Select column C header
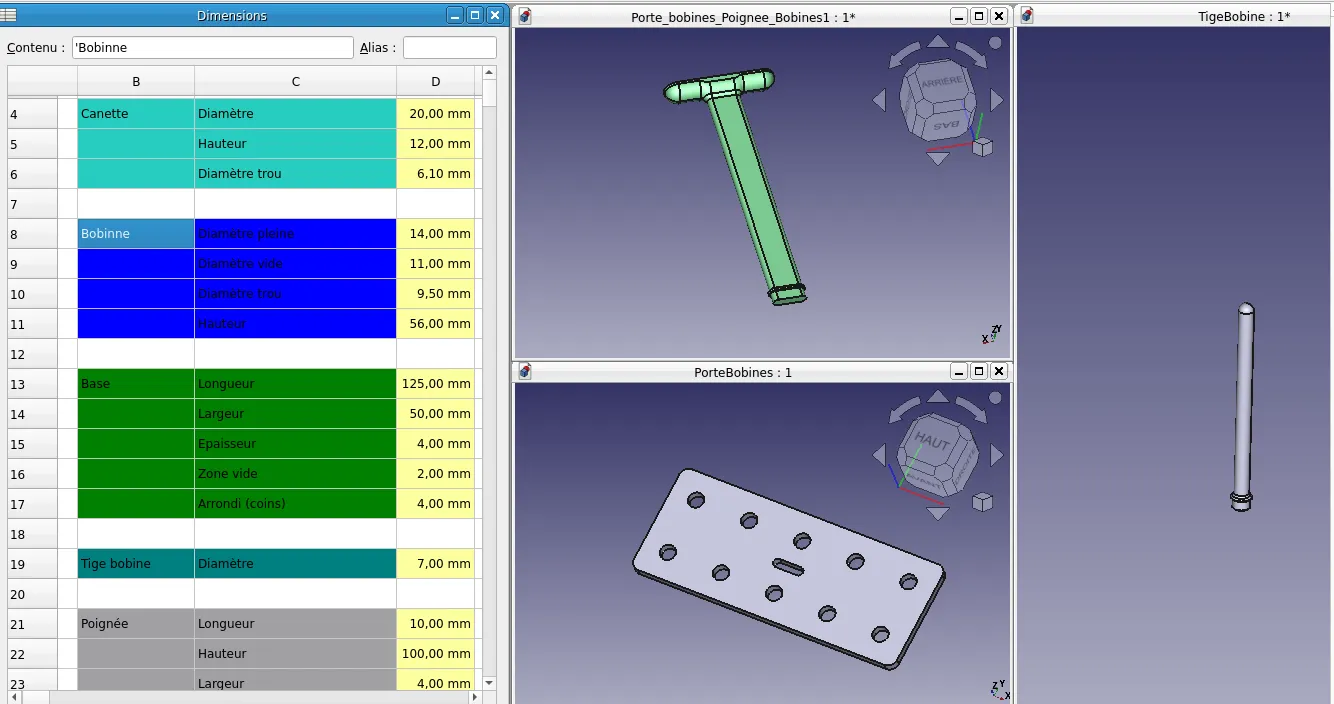1334x704 pixels. pos(296,81)
